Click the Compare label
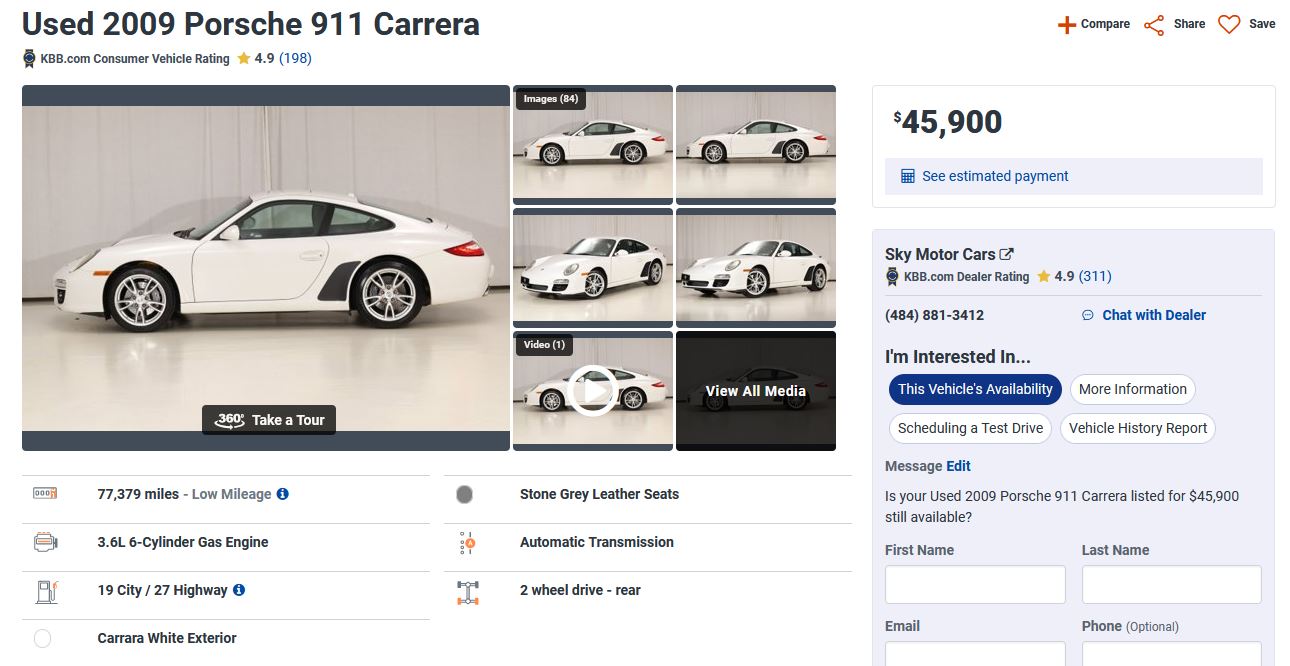The image size is (1290, 666). [x=1105, y=24]
